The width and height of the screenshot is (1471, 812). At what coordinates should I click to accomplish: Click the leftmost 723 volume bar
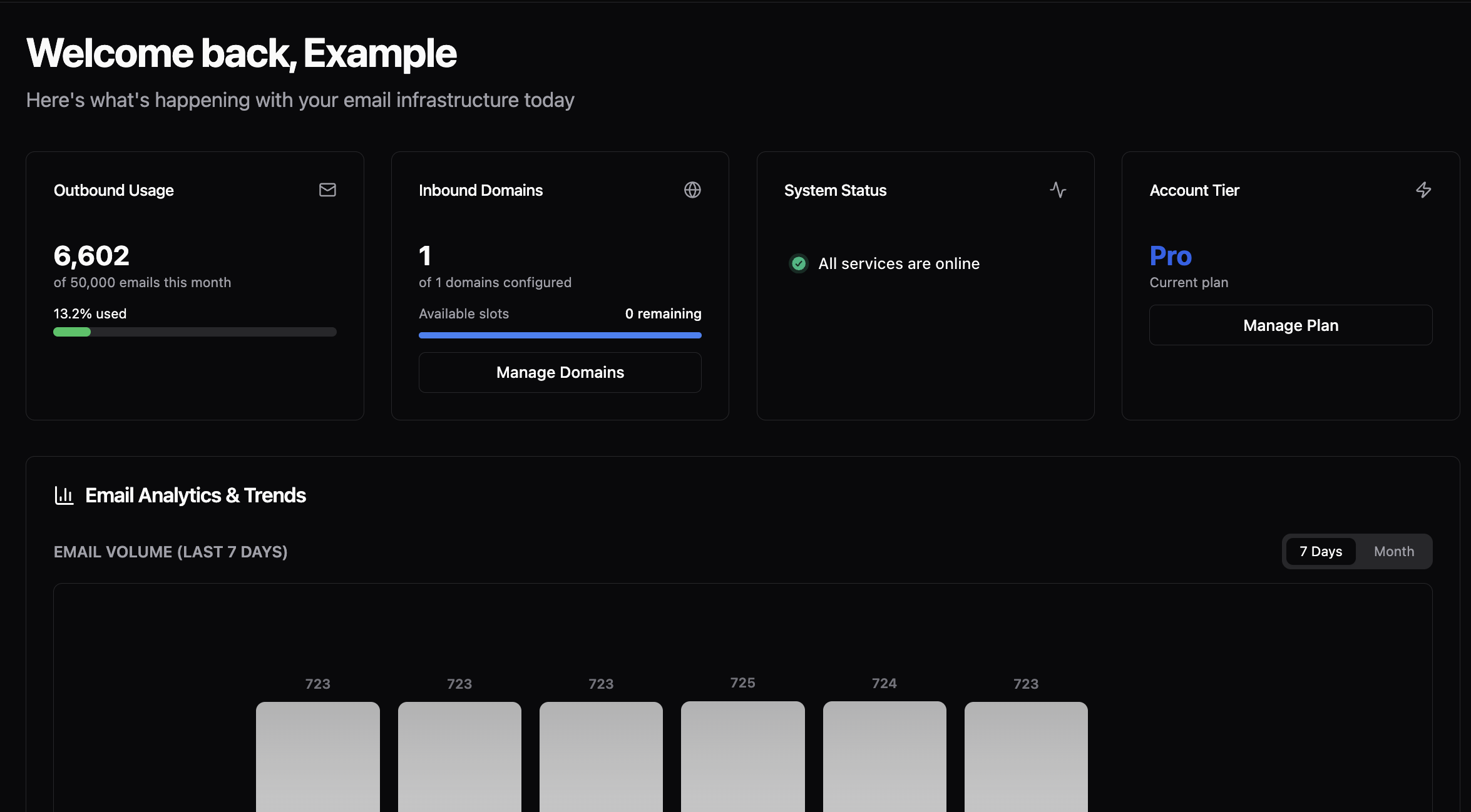(x=317, y=757)
